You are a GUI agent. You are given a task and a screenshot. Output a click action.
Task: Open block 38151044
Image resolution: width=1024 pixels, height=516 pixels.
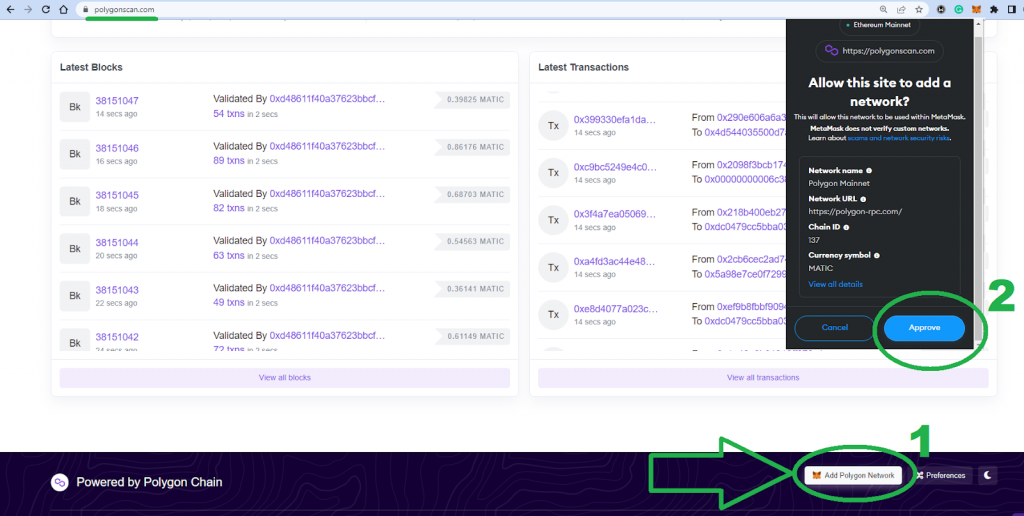117,242
